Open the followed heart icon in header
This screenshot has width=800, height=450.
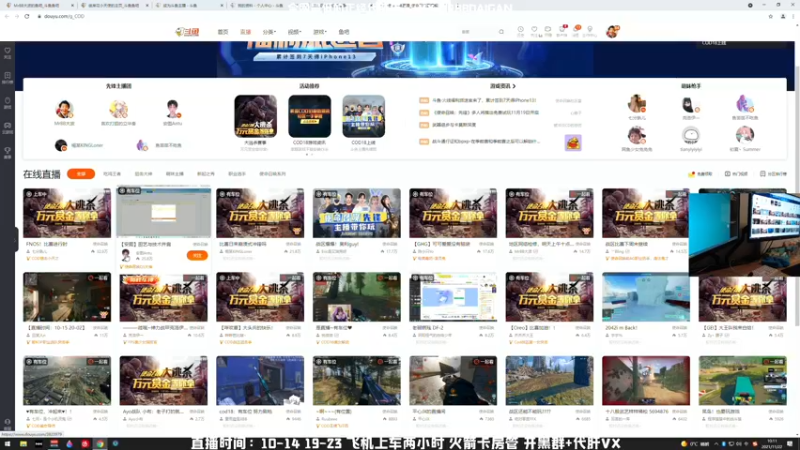(x=534, y=31)
